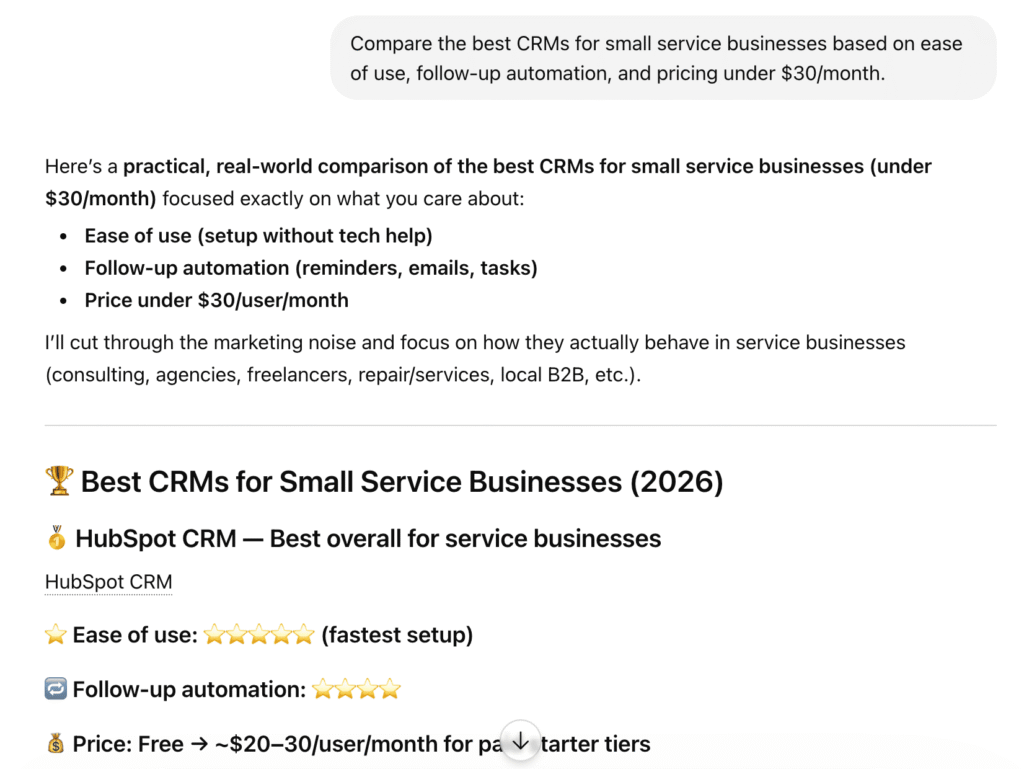Click the bold practical real-world comparison text
The height and width of the screenshot is (769, 1024).
pyautogui.click(x=488, y=182)
